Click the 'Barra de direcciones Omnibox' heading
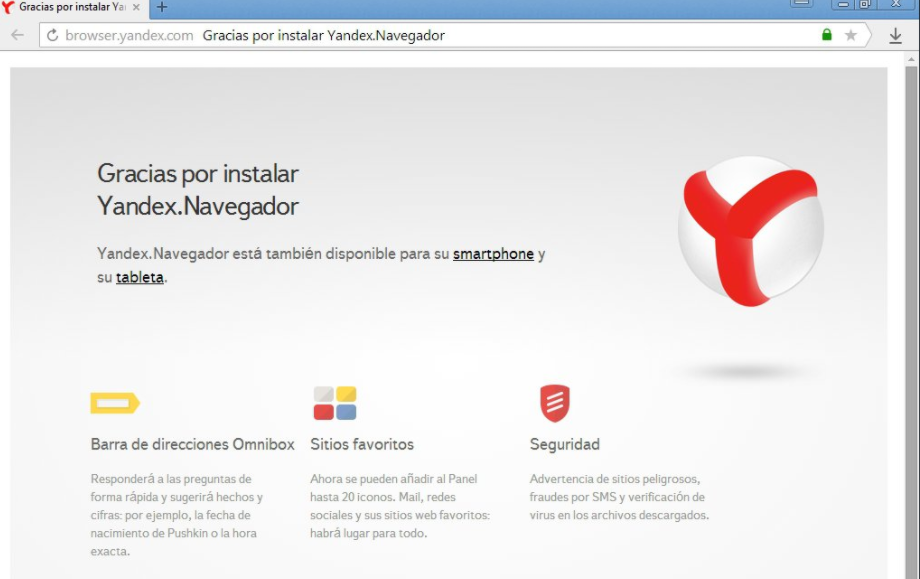 pyautogui.click(x=192, y=444)
